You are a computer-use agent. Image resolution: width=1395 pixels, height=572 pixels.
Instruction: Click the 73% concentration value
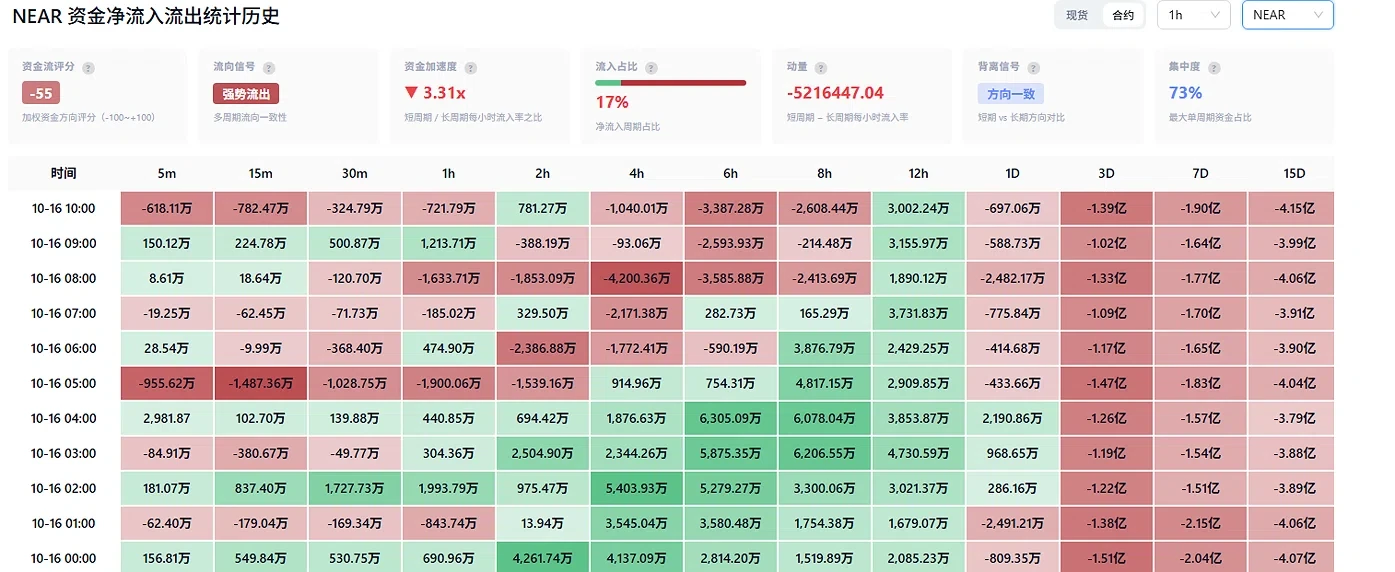[x=1185, y=93]
